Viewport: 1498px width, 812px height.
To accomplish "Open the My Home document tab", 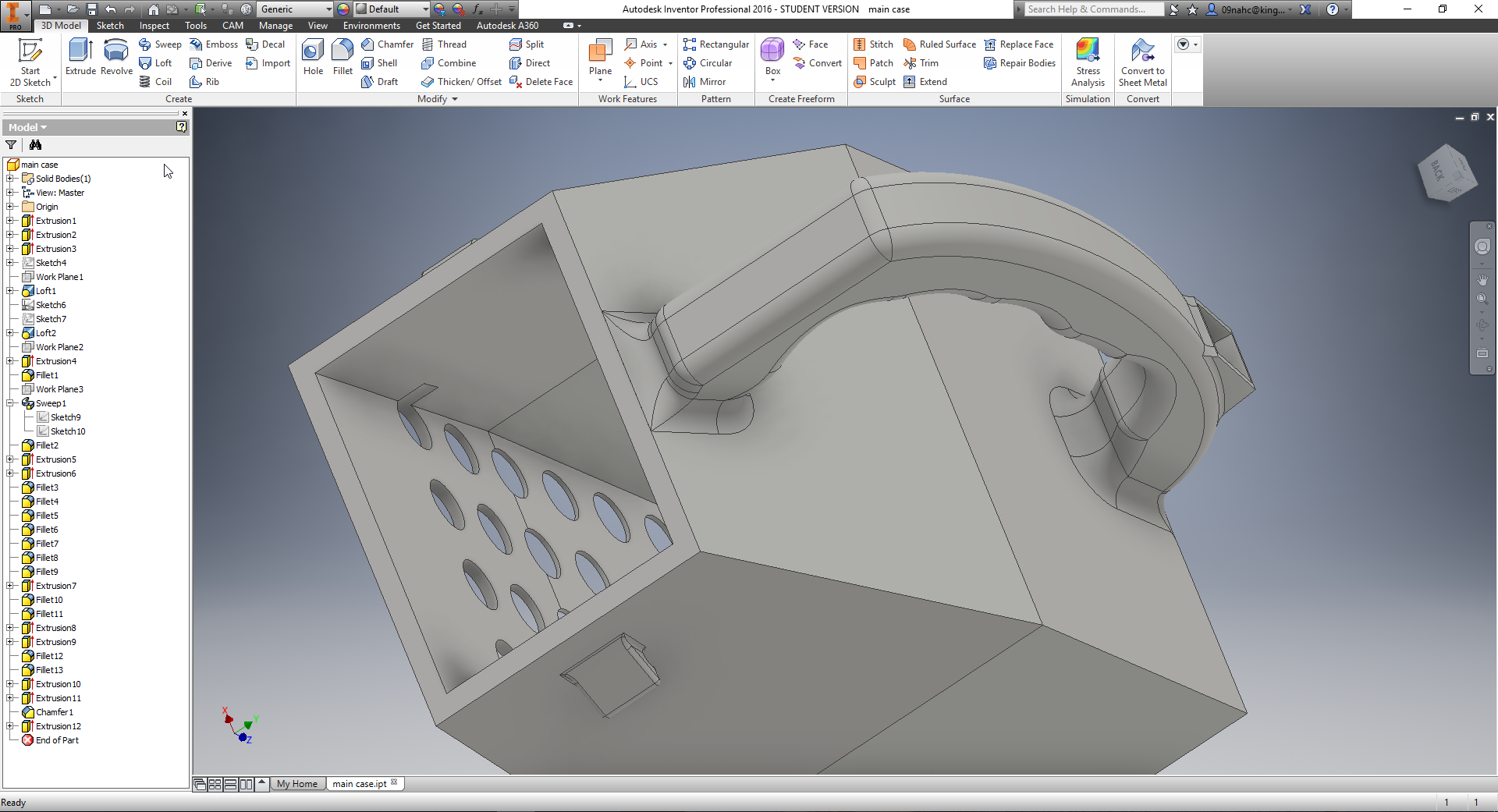I will click(297, 784).
